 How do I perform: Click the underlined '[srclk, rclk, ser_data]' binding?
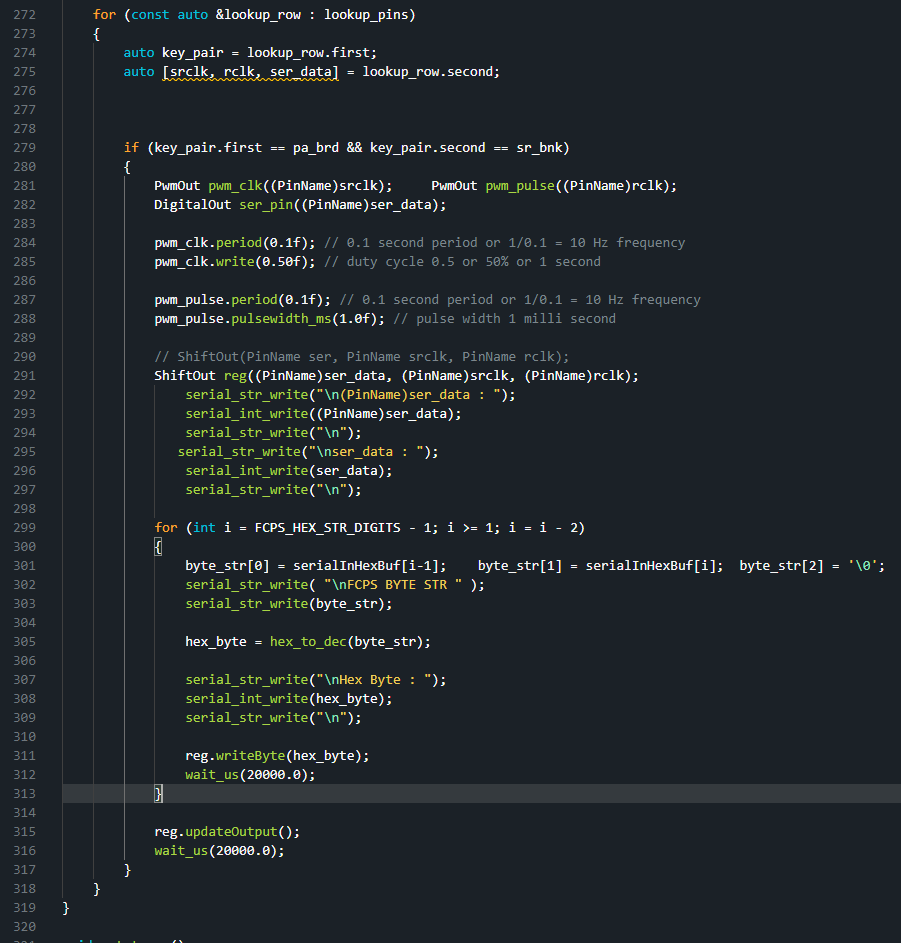[x=250, y=72]
